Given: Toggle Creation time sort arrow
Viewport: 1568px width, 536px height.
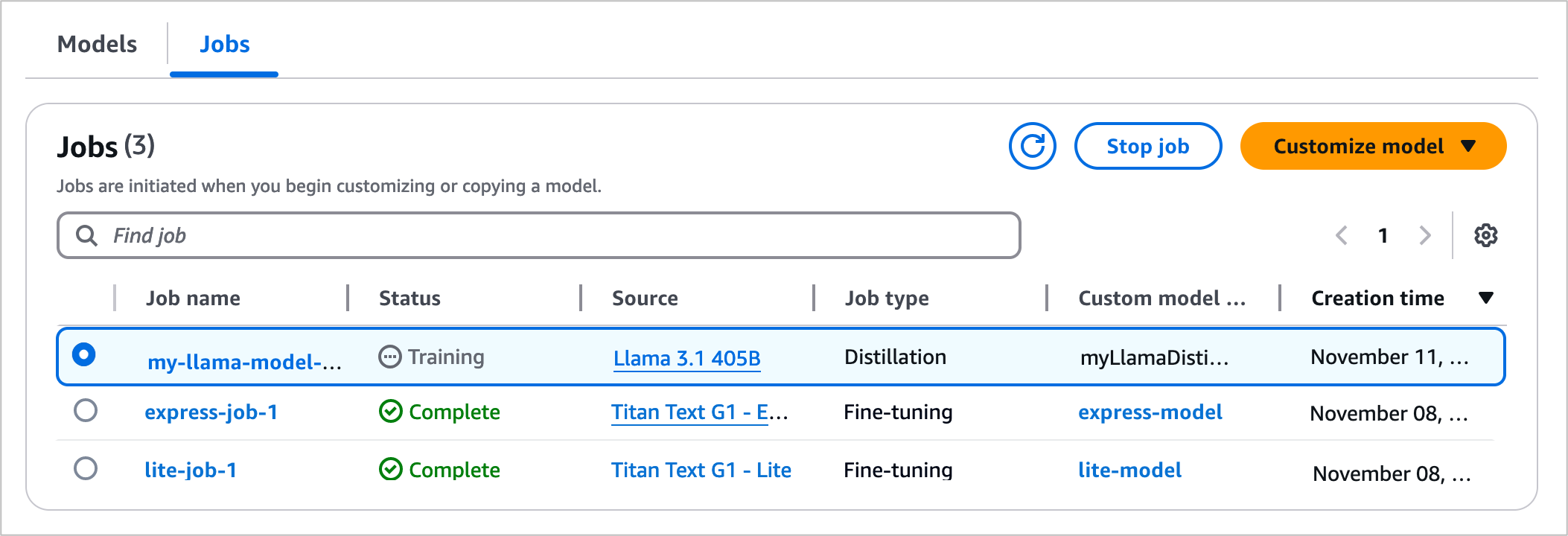Looking at the screenshot, I should (1485, 298).
